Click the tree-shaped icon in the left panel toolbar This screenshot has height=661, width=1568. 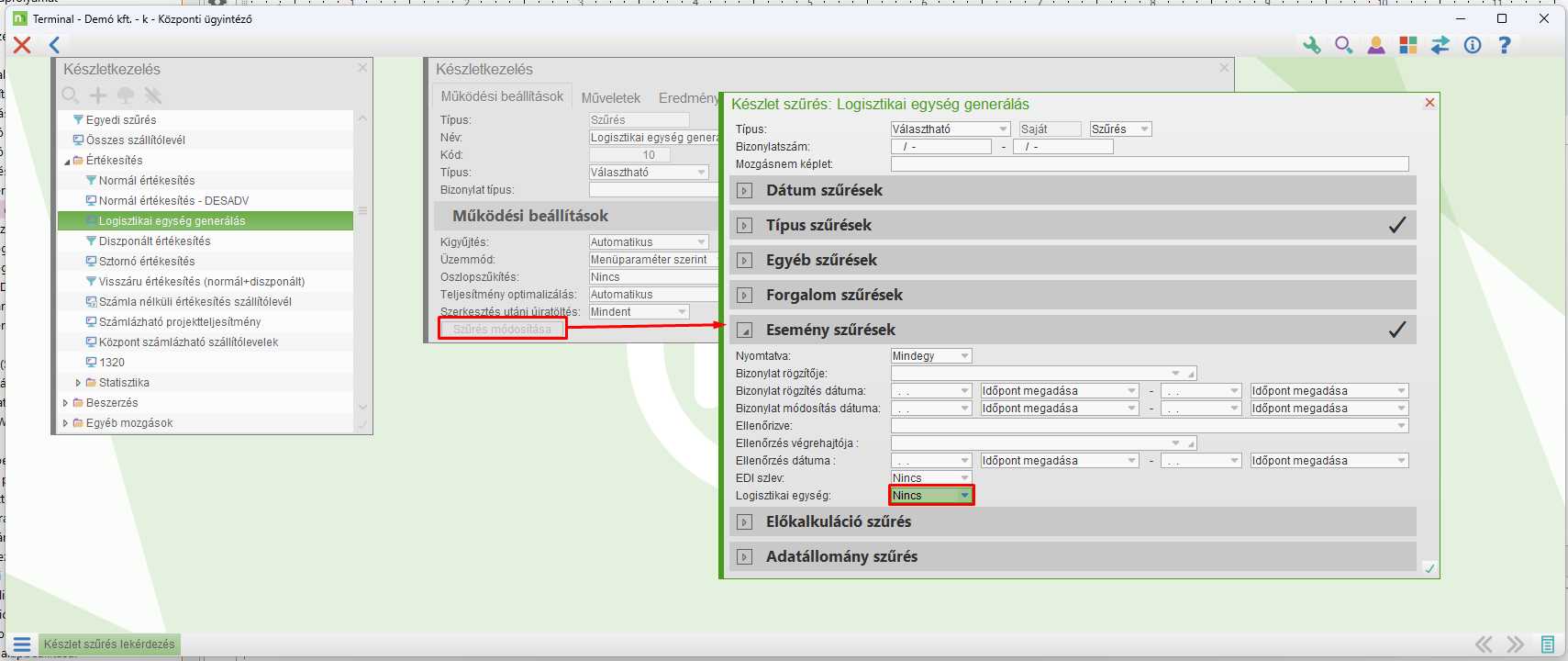tap(126, 95)
